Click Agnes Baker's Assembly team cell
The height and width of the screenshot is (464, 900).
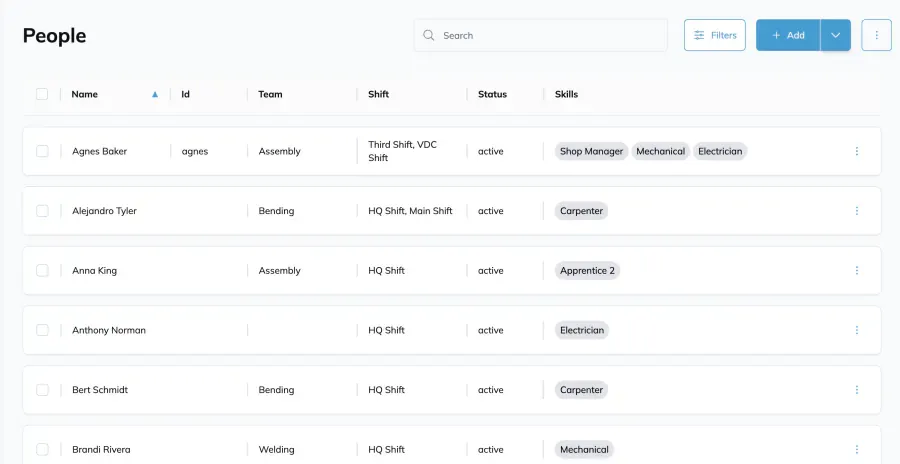(280, 152)
